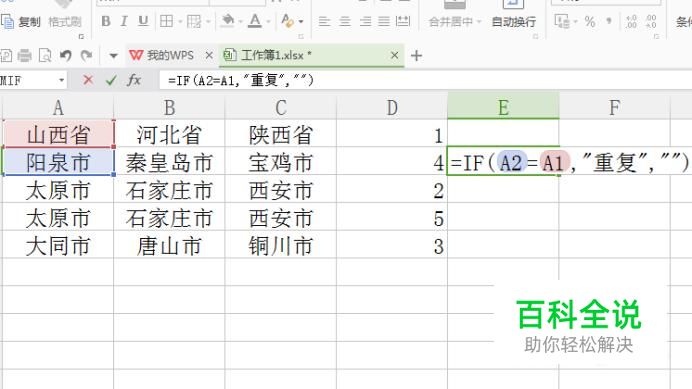Click the 格式刷 format painter

(x=65, y=21)
